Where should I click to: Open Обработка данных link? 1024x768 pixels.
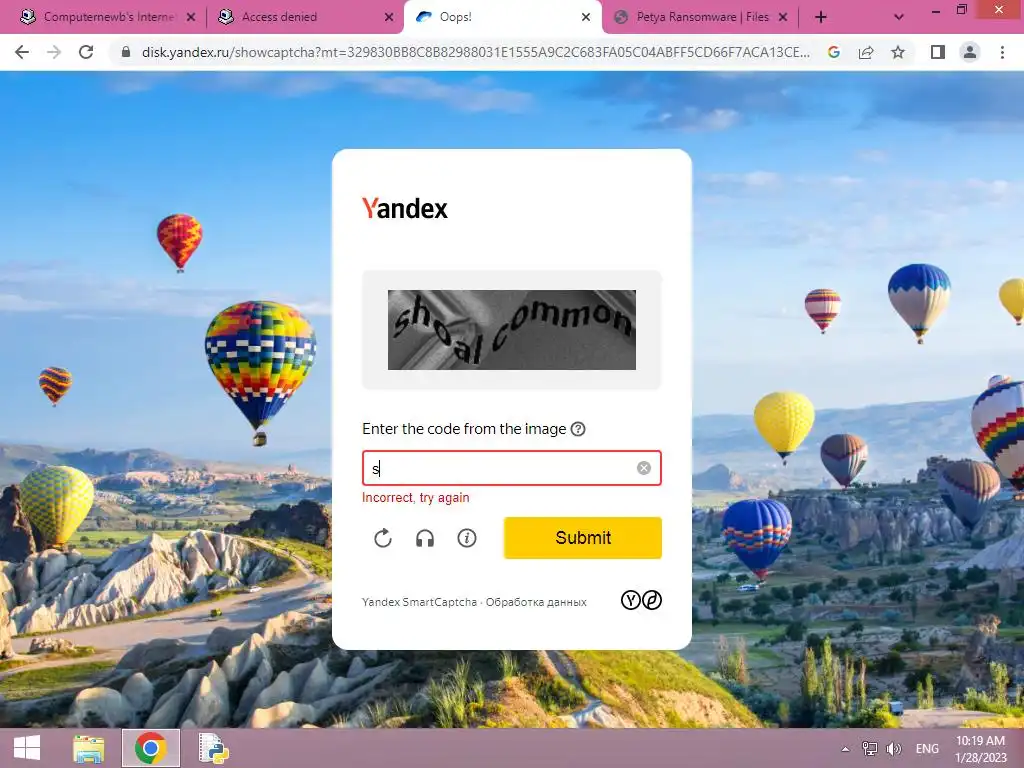pyautogui.click(x=536, y=602)
